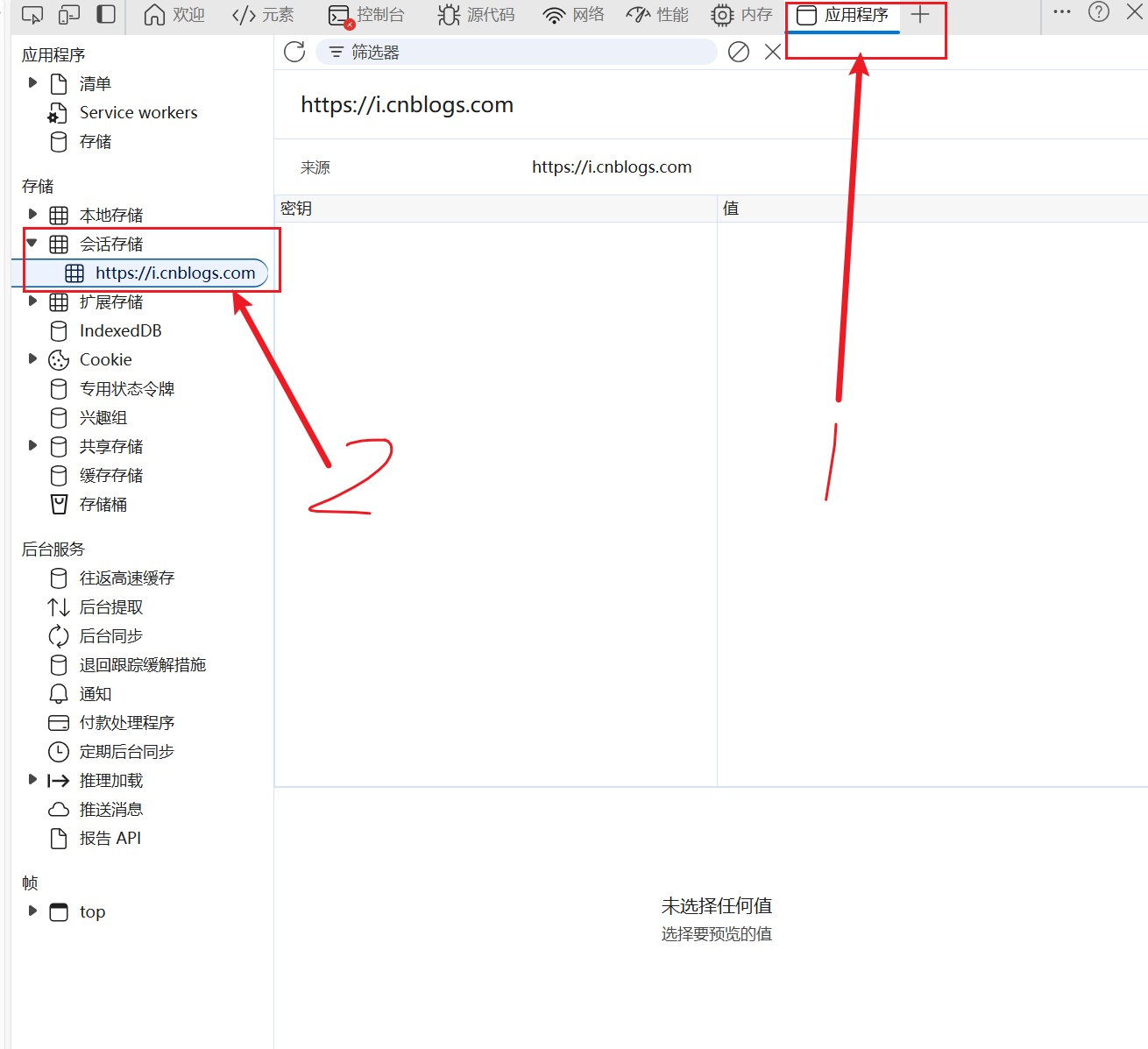
Task: Expand the 共享存储 arrow
Action: tap(32, 445)
